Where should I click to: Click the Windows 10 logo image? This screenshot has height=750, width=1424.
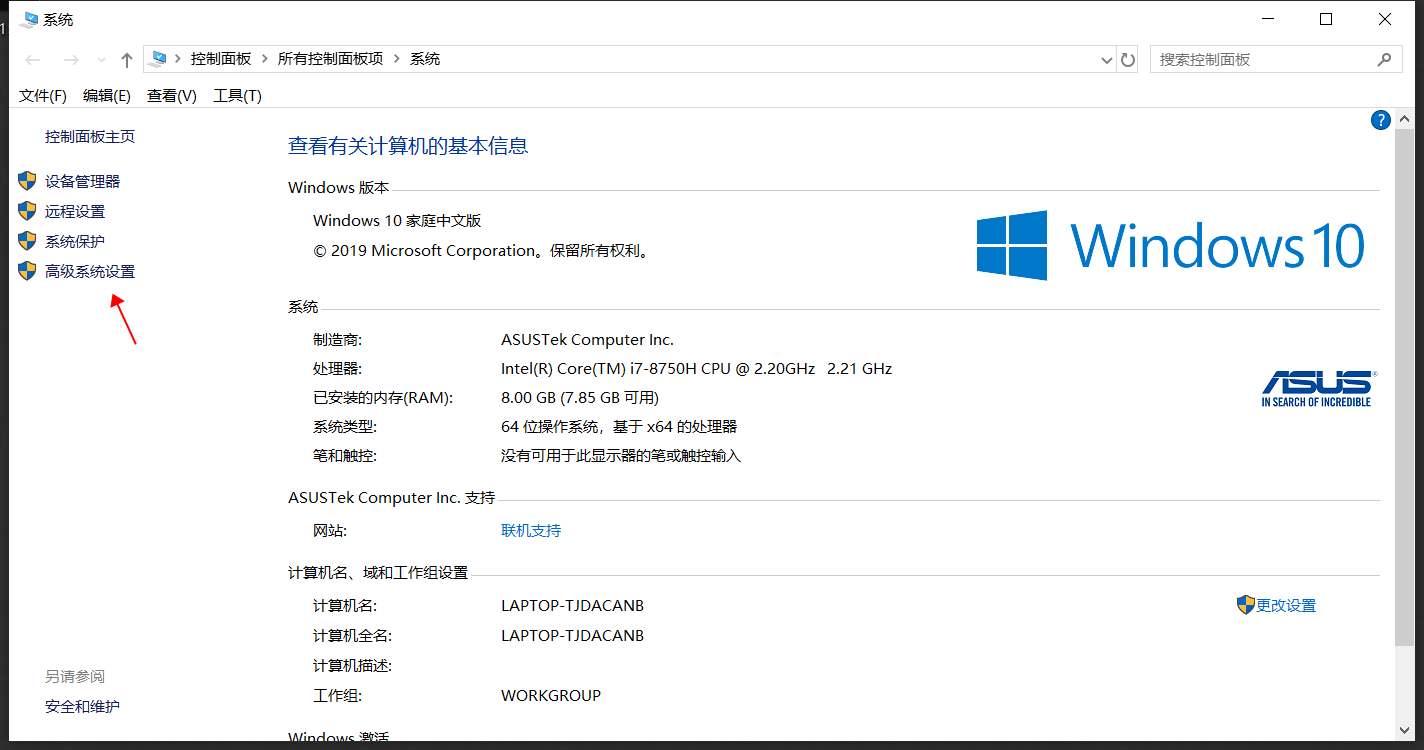tap(1170, 245)
